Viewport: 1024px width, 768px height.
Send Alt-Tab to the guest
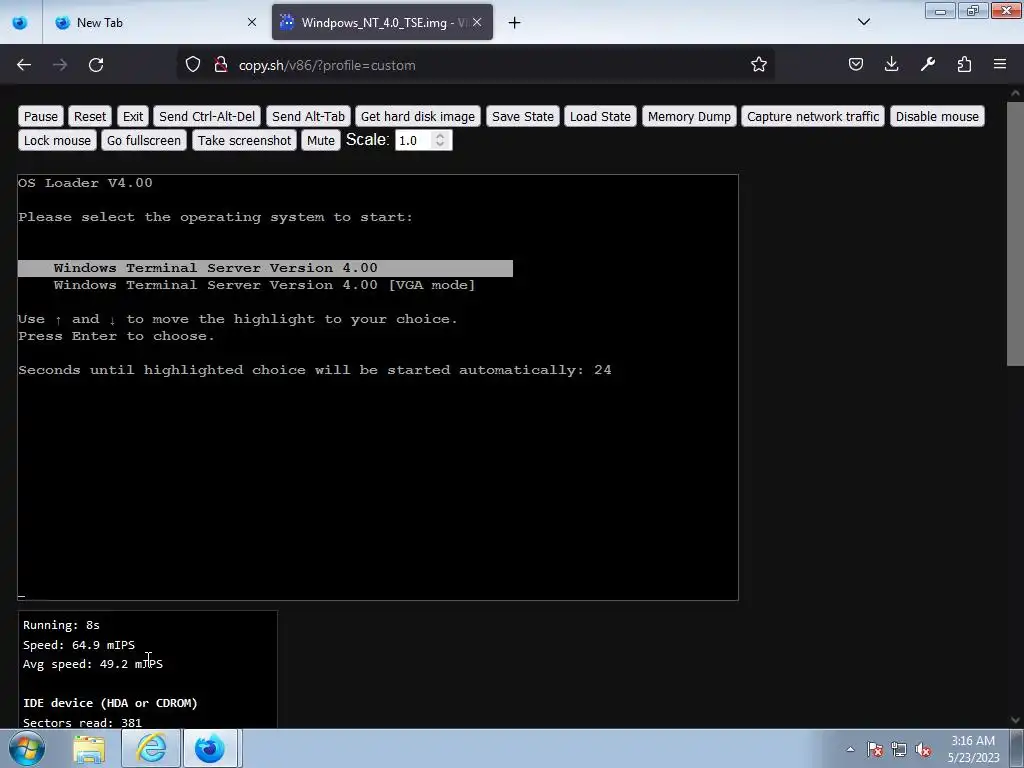(x=308, y=116)
